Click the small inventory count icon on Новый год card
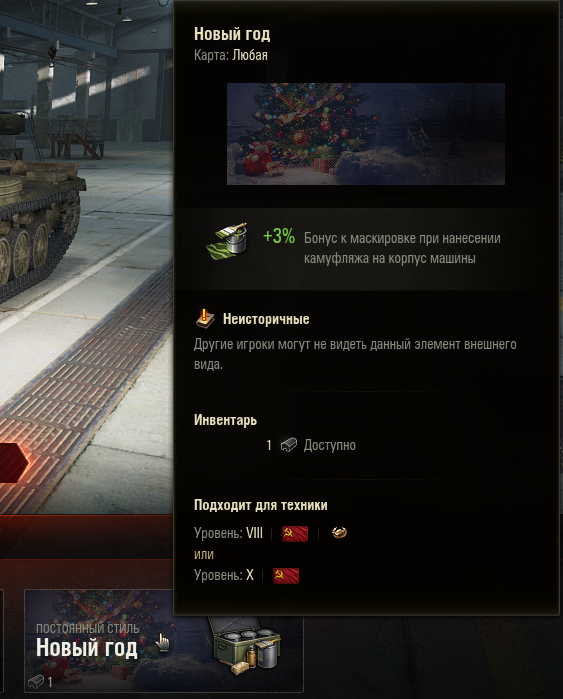 point(36,682)
